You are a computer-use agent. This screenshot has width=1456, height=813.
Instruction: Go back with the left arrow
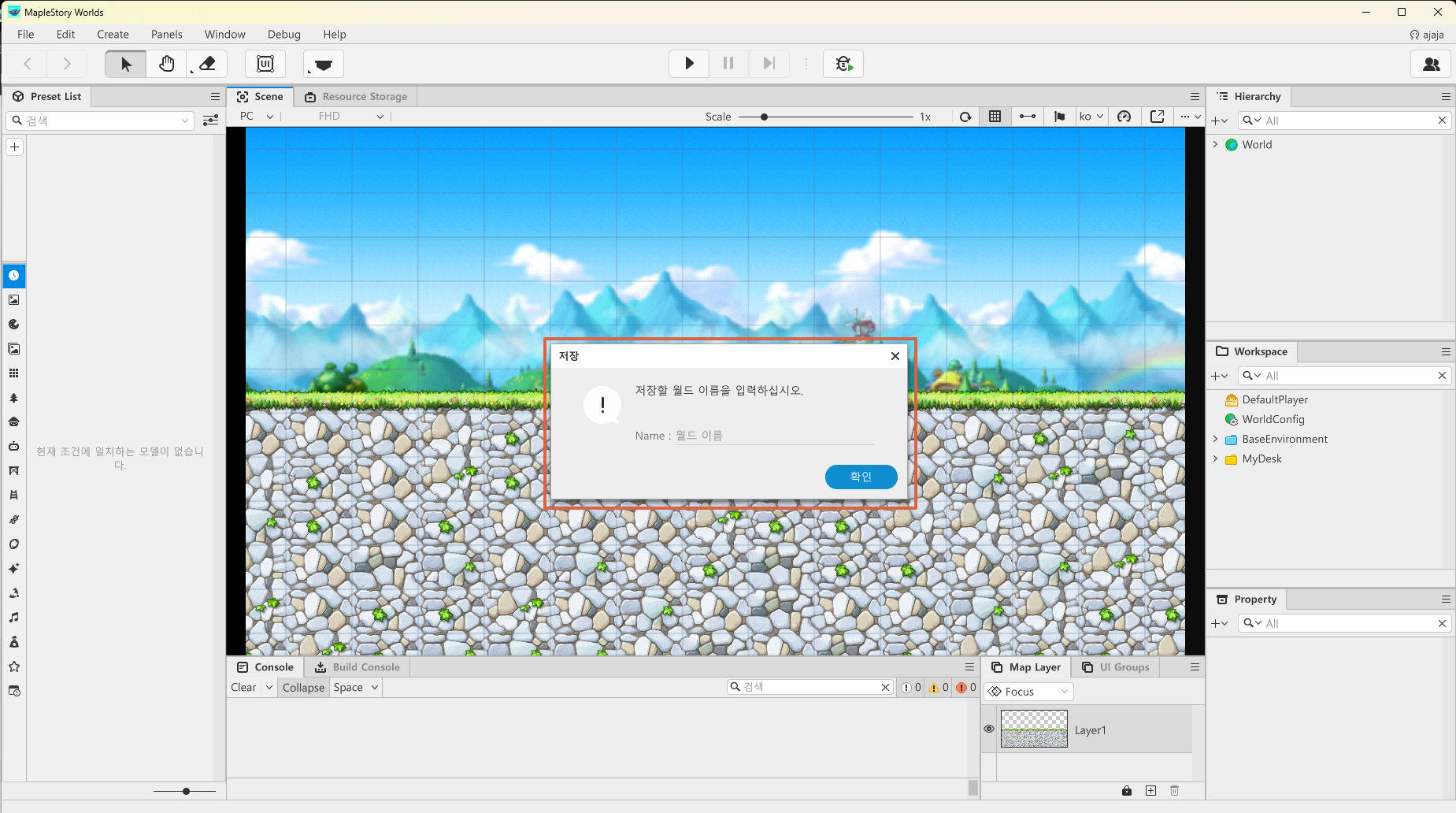click(28, 64)
